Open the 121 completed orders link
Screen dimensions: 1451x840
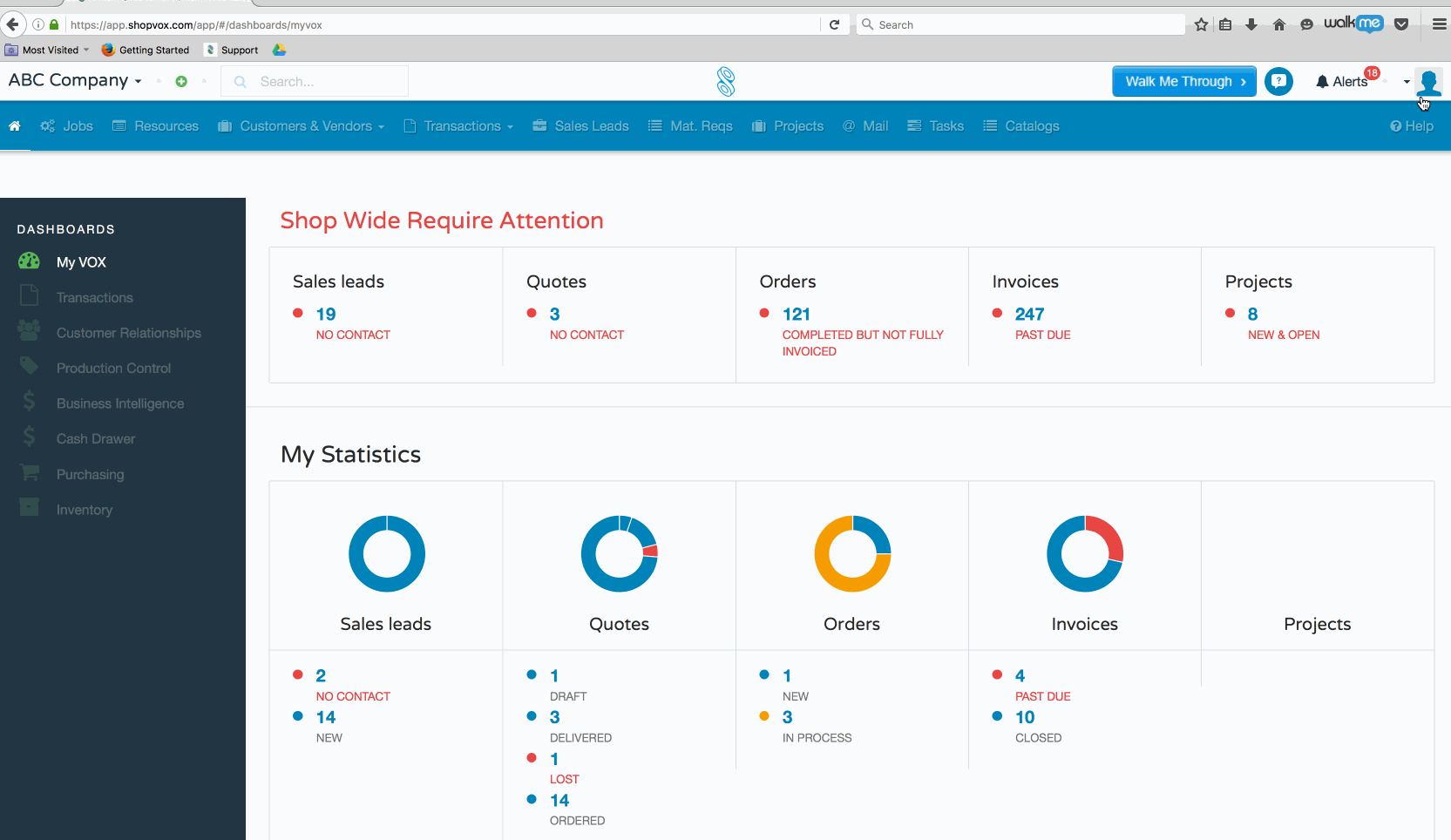(796, 315)
